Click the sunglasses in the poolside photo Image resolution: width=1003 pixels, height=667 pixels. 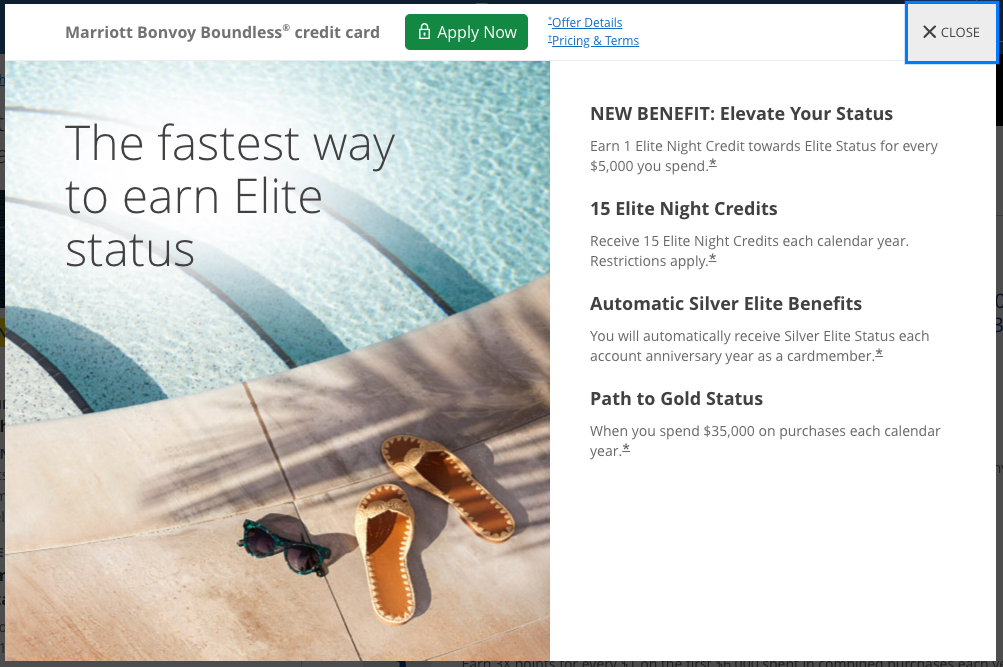coord(284,548)
